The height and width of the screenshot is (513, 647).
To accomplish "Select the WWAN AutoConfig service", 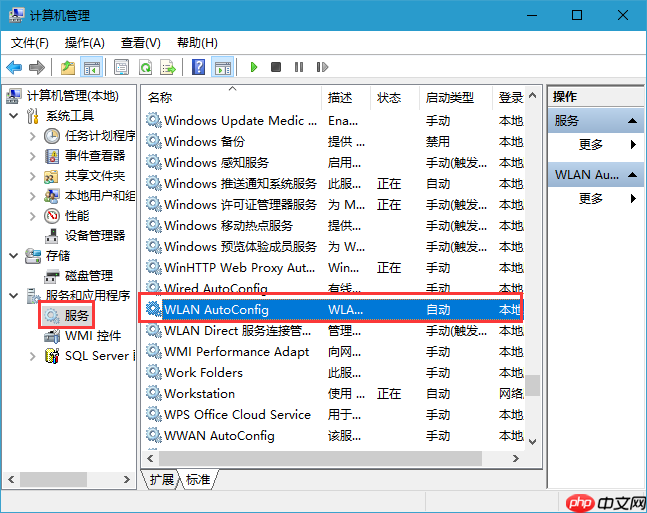I will [334, 436].
